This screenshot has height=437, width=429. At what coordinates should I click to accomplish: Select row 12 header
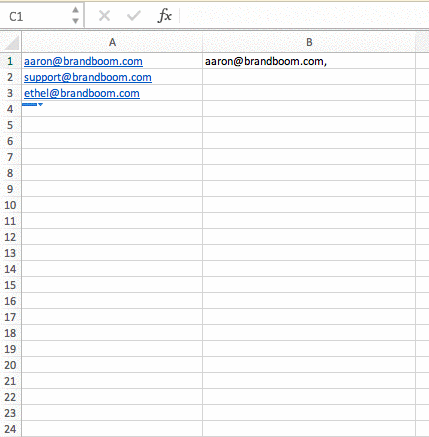coord(10,237)
